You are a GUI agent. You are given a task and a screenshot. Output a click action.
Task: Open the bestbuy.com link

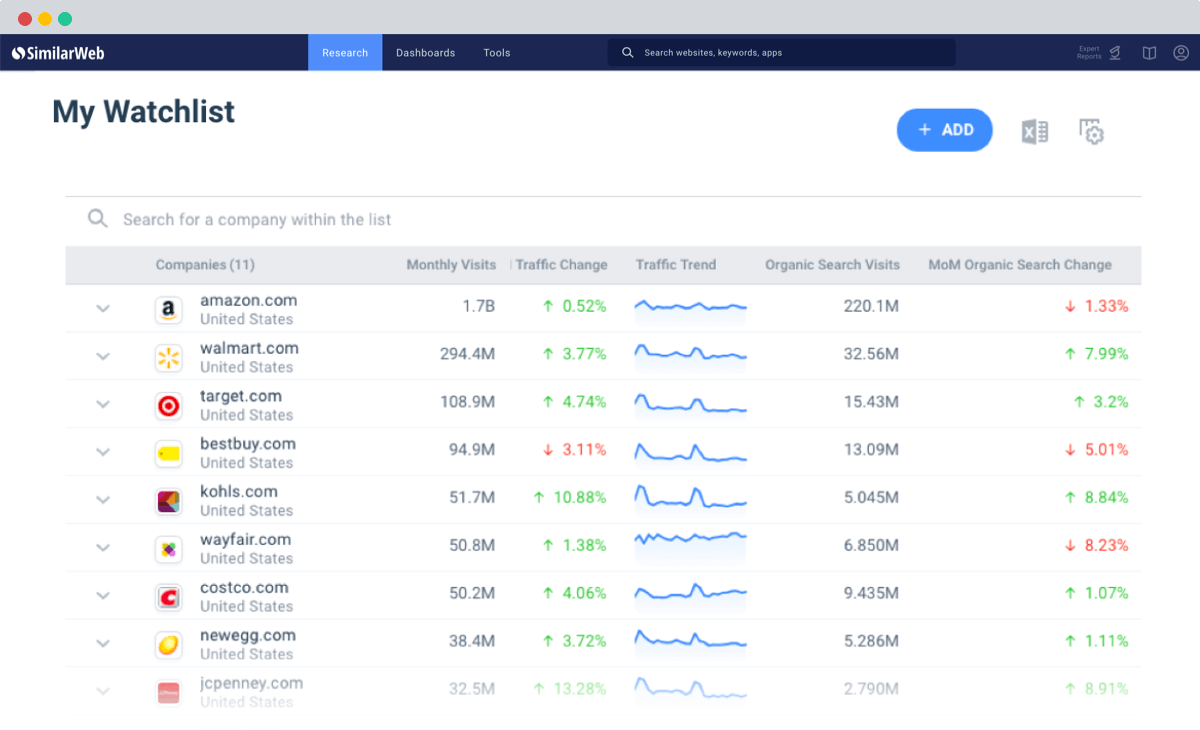pyautogui.click(x=248, y=444)
